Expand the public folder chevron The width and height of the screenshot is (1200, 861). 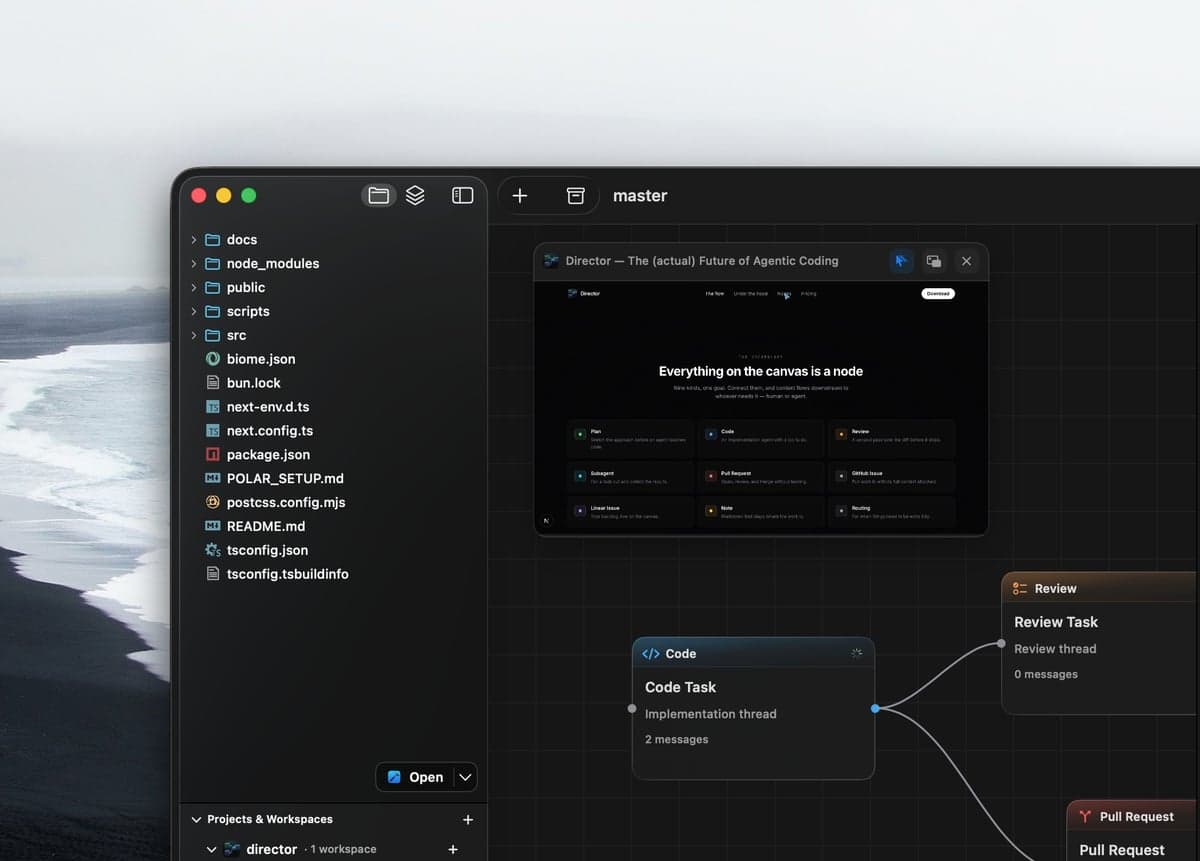194,288
